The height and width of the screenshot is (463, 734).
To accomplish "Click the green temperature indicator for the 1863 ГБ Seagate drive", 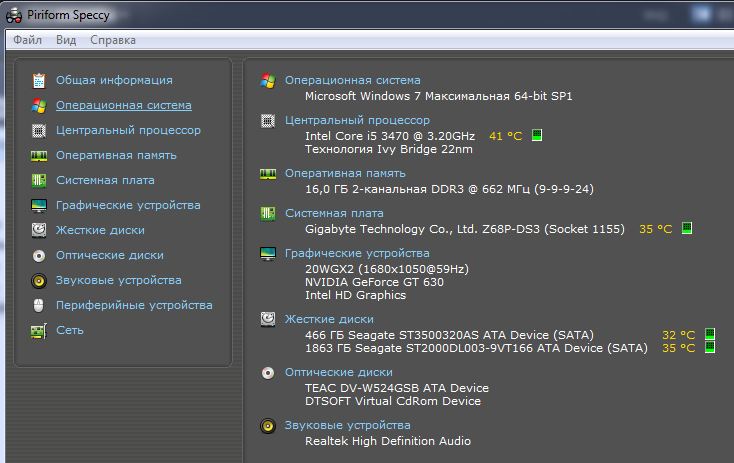I will click(710, 348).
